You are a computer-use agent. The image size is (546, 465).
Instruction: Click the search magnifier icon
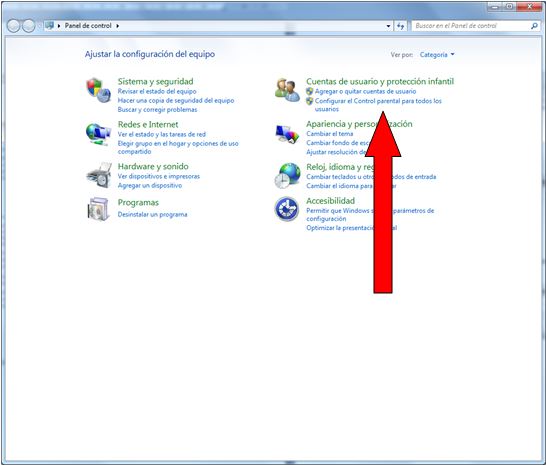534,26
